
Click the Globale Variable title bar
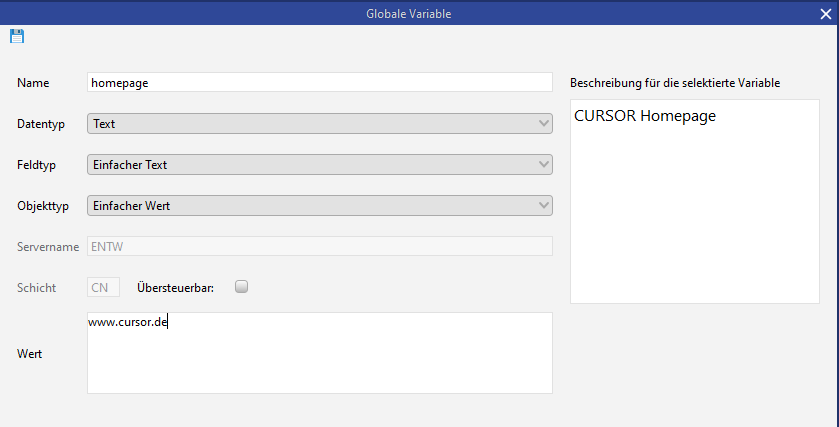(418, 14)
